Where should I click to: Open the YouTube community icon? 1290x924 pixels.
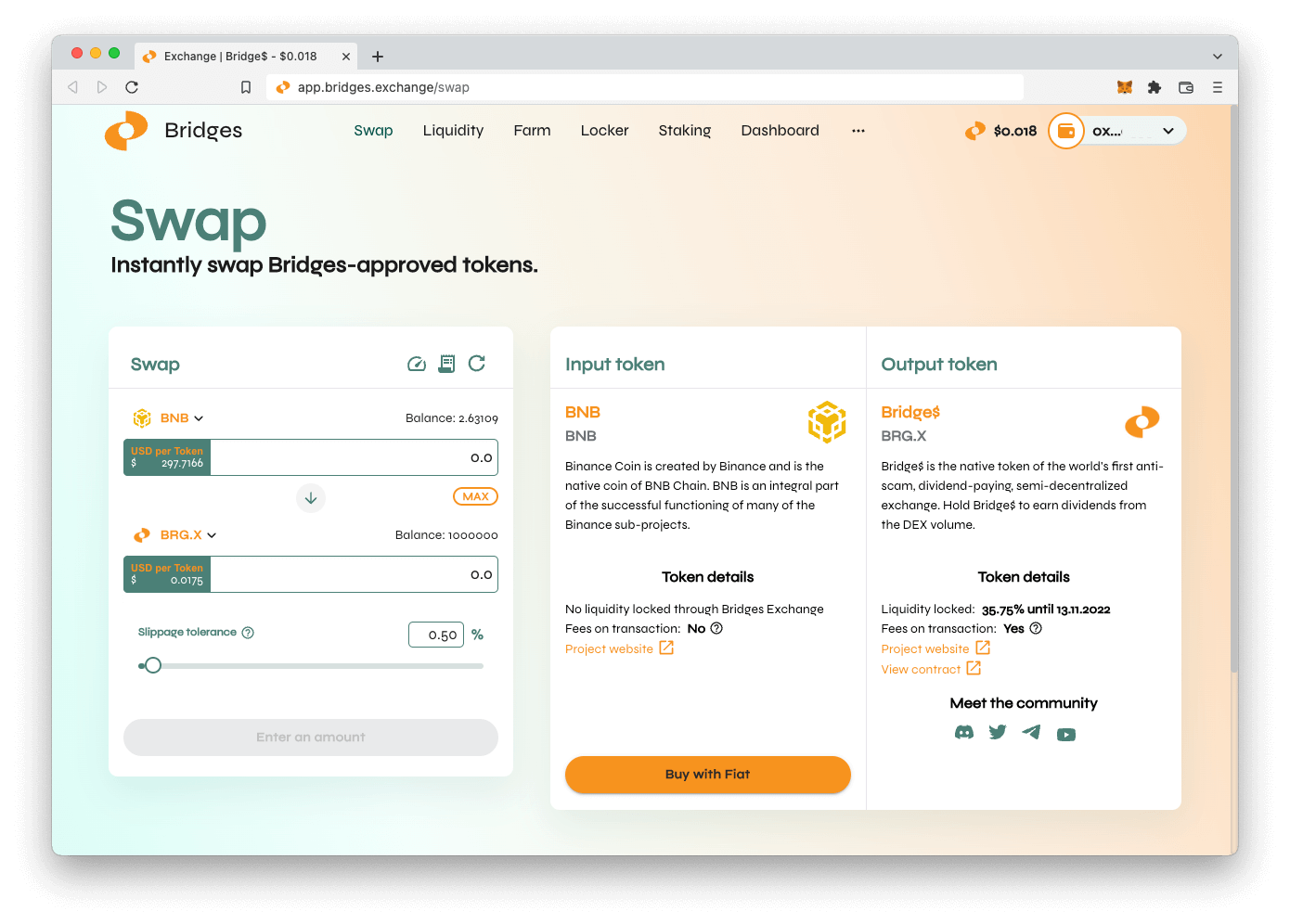1066,735
